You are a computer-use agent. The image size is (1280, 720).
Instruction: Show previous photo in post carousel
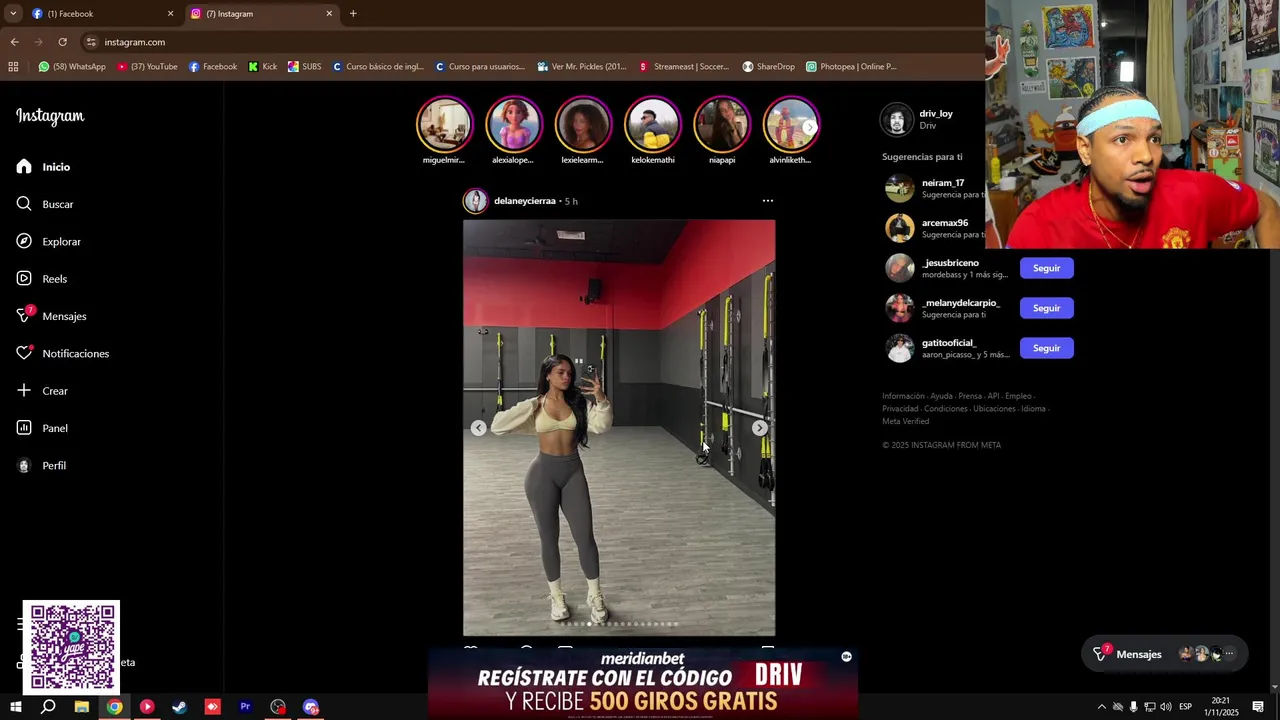(479, 428)
